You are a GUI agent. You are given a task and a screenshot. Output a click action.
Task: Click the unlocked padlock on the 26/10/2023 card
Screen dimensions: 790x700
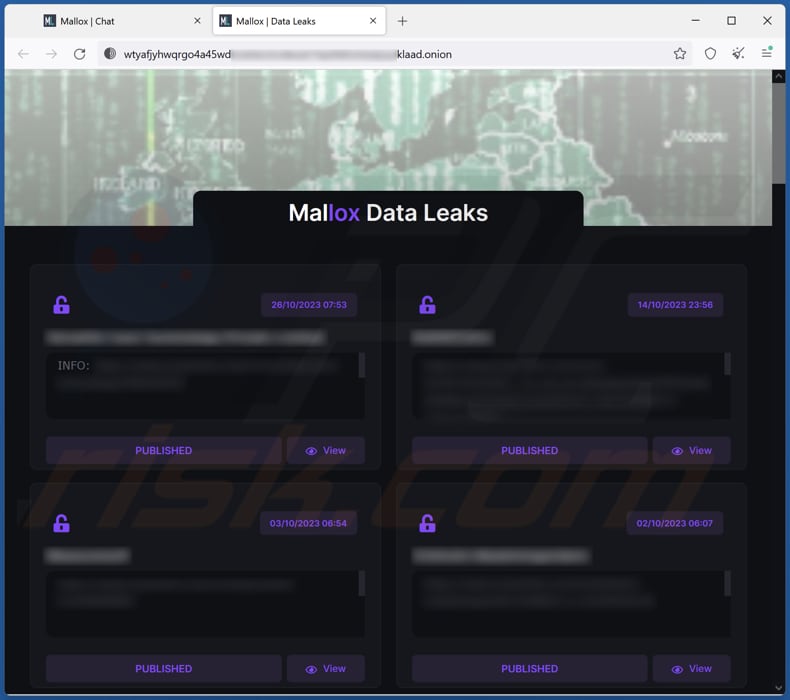click(61, 305)
